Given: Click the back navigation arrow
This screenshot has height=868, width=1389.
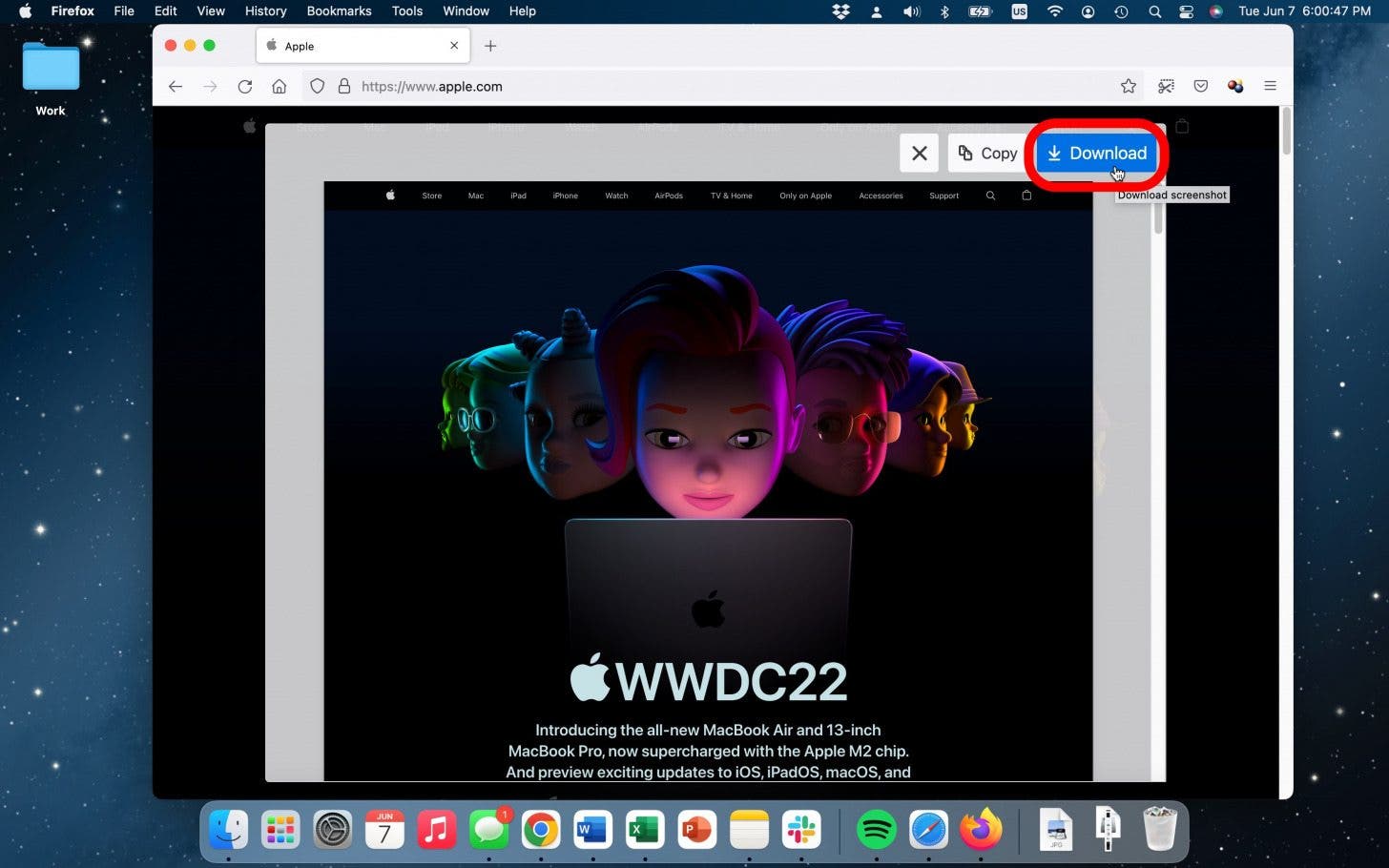Looking at the screenshot, I should [176, 87].
